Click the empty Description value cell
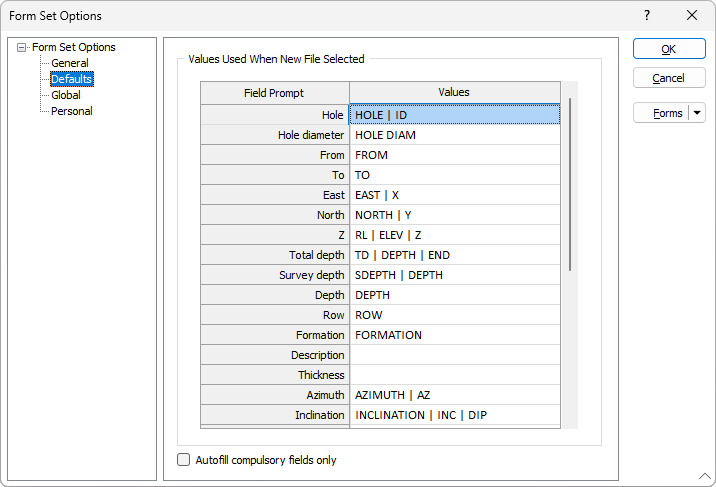Image resolution: width=716 pixels, height=487 pixels. [x=454, y=355]
